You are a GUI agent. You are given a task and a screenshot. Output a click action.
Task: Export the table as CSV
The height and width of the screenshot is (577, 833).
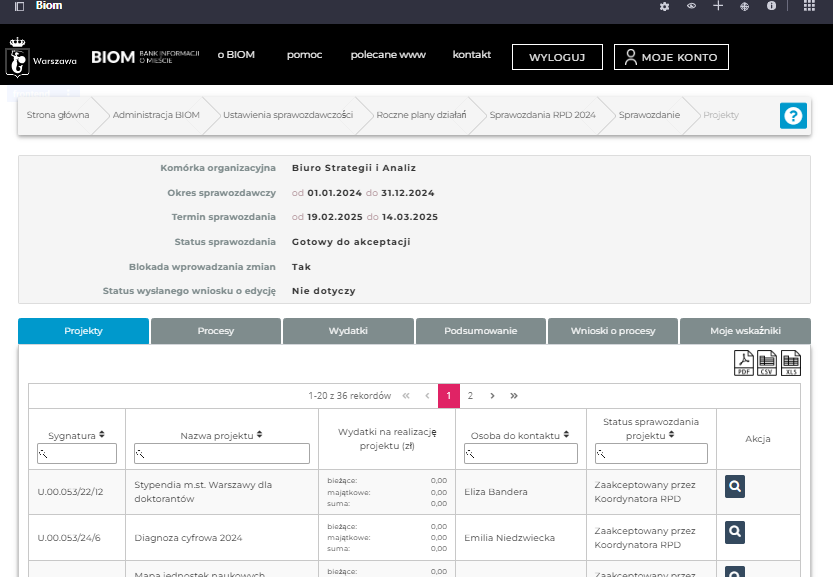click(767, 363)
